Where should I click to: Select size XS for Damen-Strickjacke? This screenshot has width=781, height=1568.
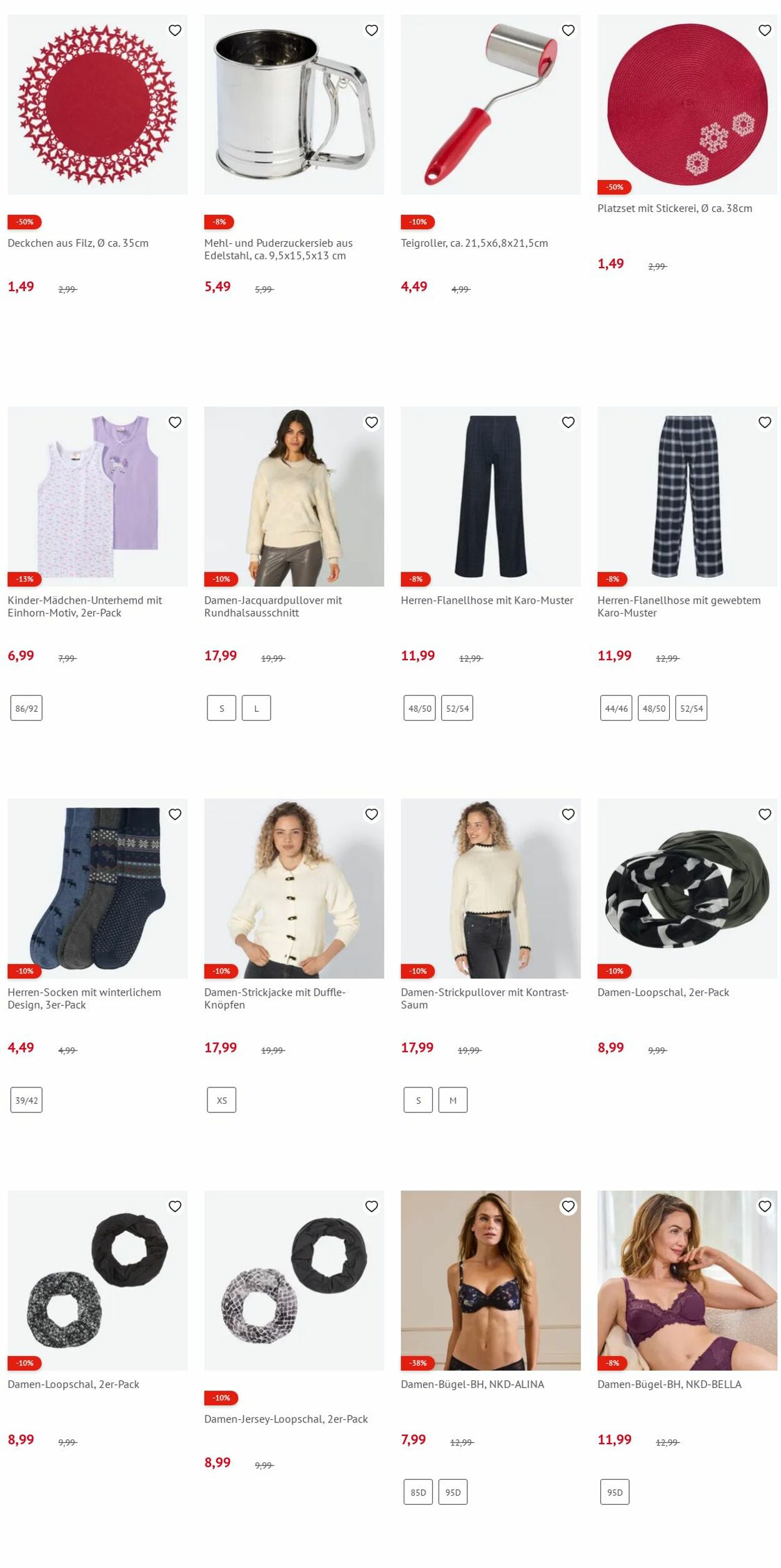[222, 1100]
